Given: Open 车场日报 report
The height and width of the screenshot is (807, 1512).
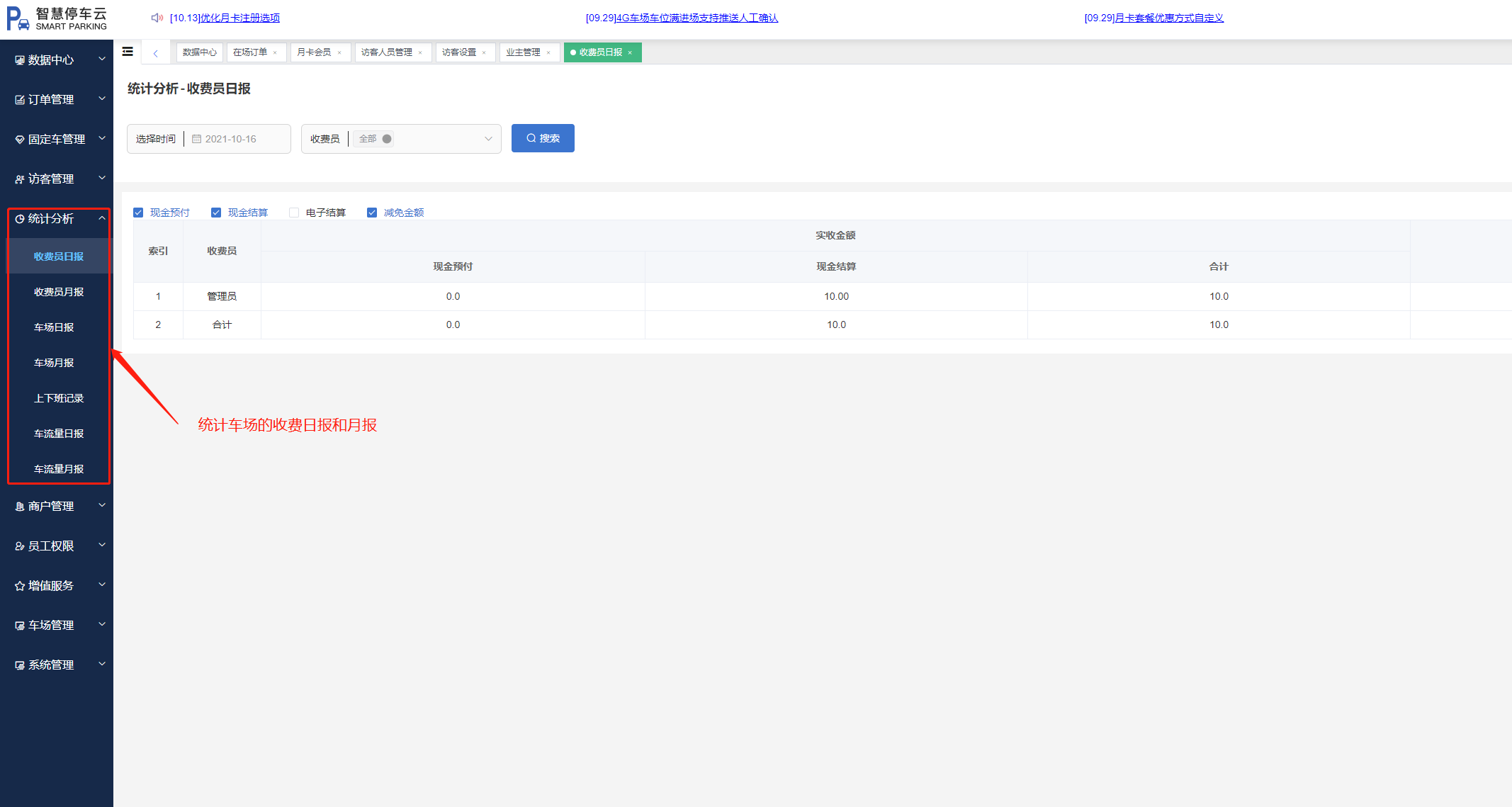Looking at the screenshot, I should 54,327.
